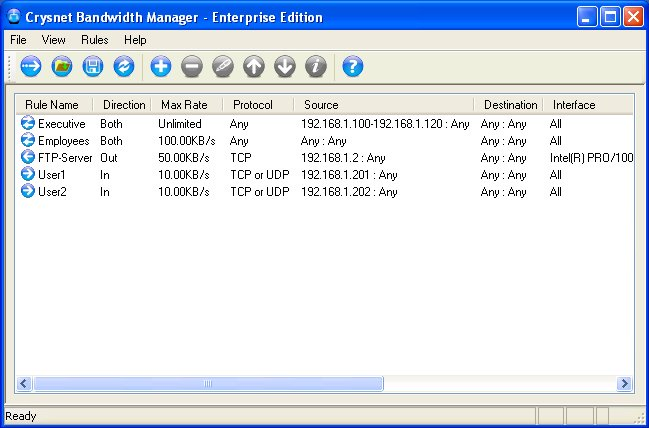This screenshot has height=428, width=649.
Task: Click the Intel(R) PRO/100 interface cell
Action: coord(591,158)
